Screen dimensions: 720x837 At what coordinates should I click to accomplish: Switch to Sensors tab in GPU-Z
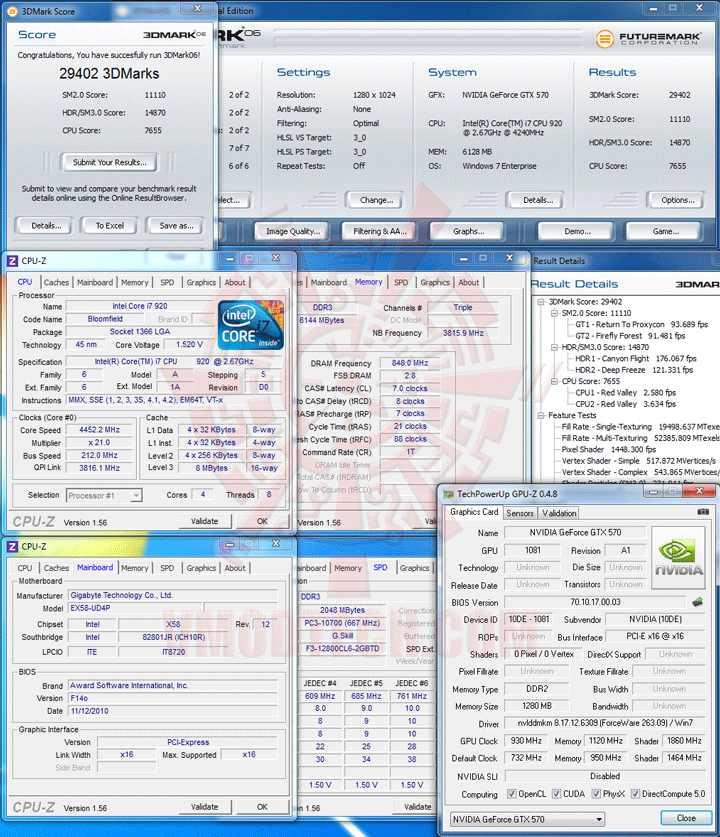(x=520, y=513)
